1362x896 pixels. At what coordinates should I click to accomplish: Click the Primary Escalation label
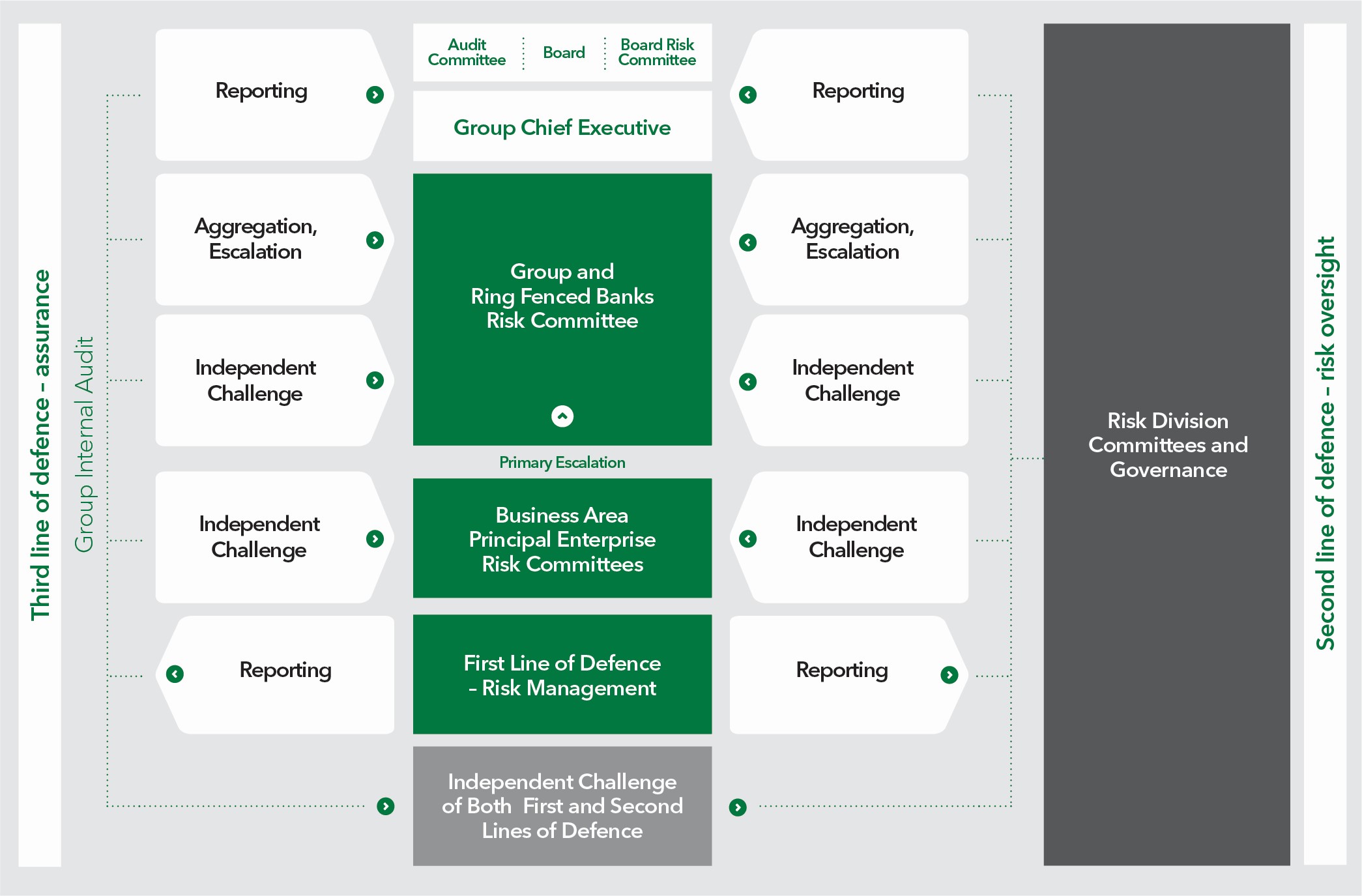pyautogui.click(x=562, y=463)
